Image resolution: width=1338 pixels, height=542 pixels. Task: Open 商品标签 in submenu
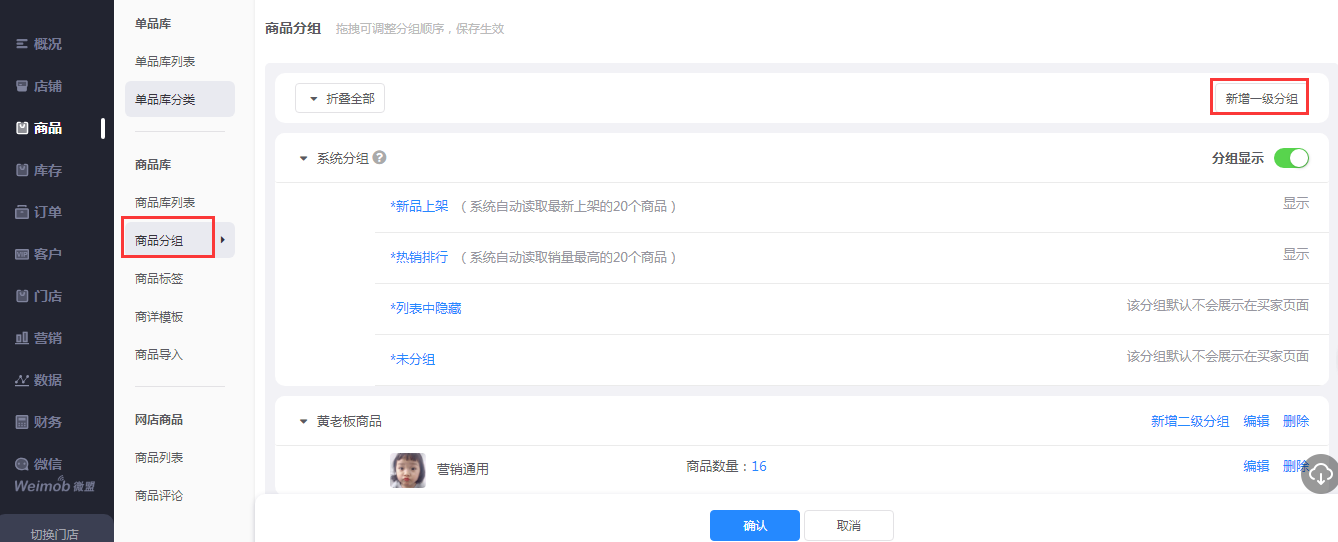coord(159,278)
